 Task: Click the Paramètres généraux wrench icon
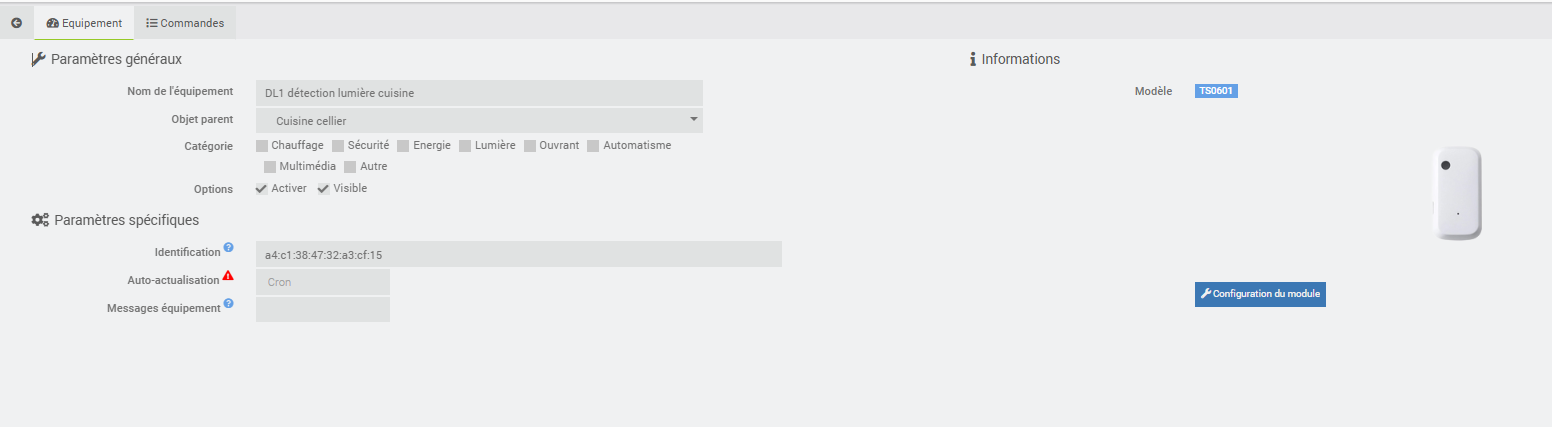point(39,59)
